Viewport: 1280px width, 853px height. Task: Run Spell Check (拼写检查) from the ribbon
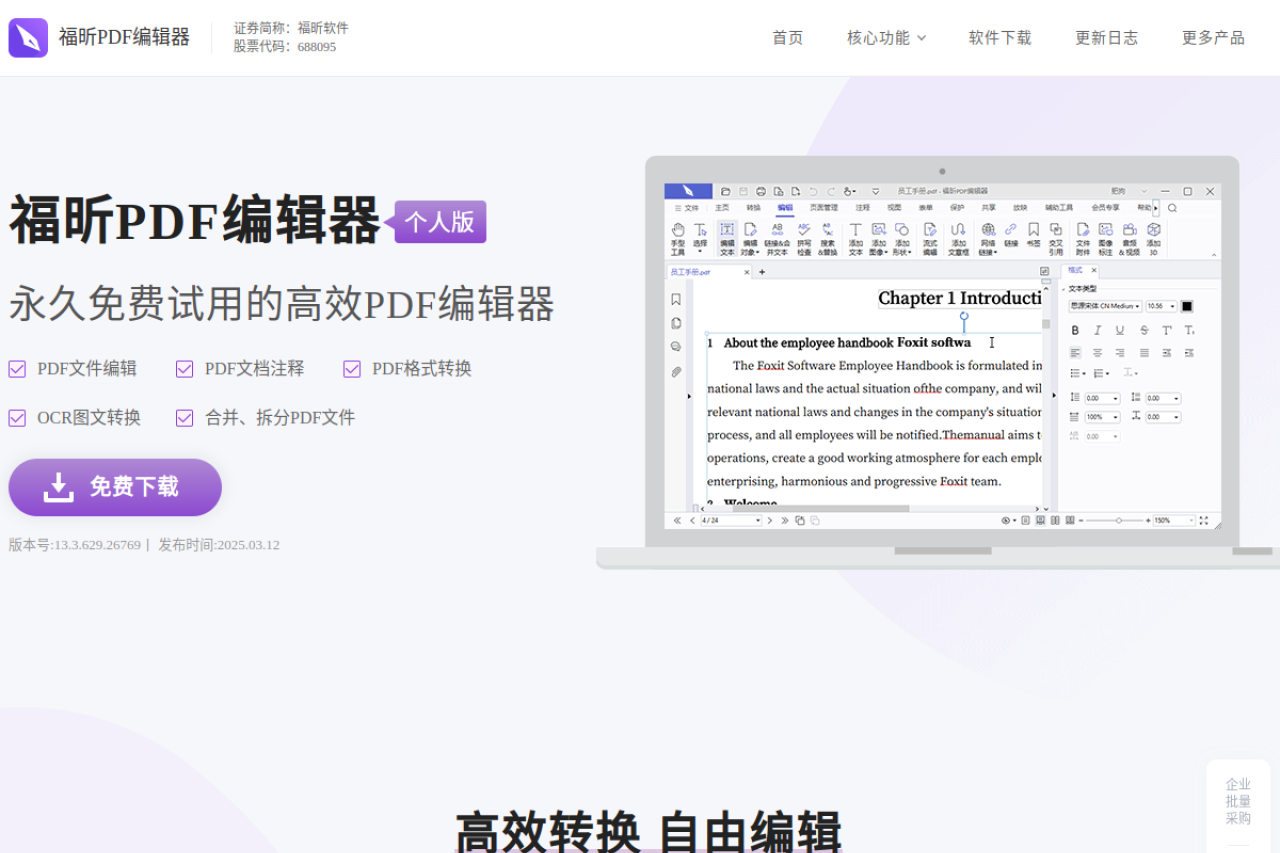click(804, 239)
